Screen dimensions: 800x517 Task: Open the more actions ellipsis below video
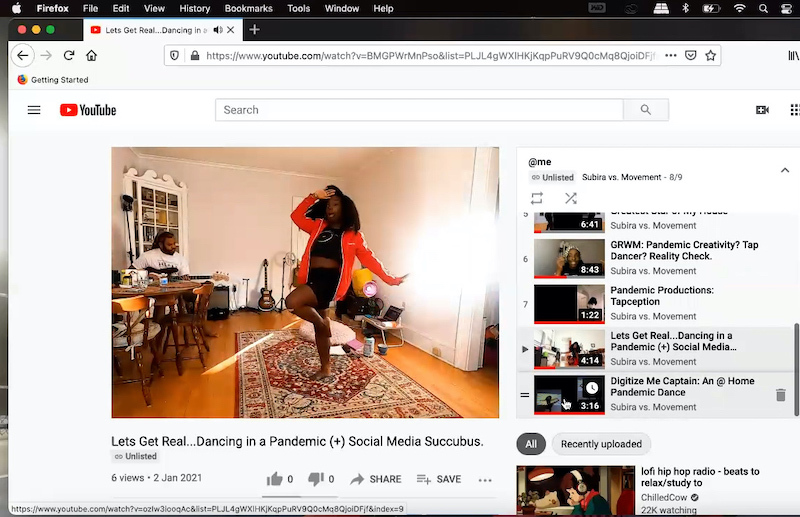(485, 480)
